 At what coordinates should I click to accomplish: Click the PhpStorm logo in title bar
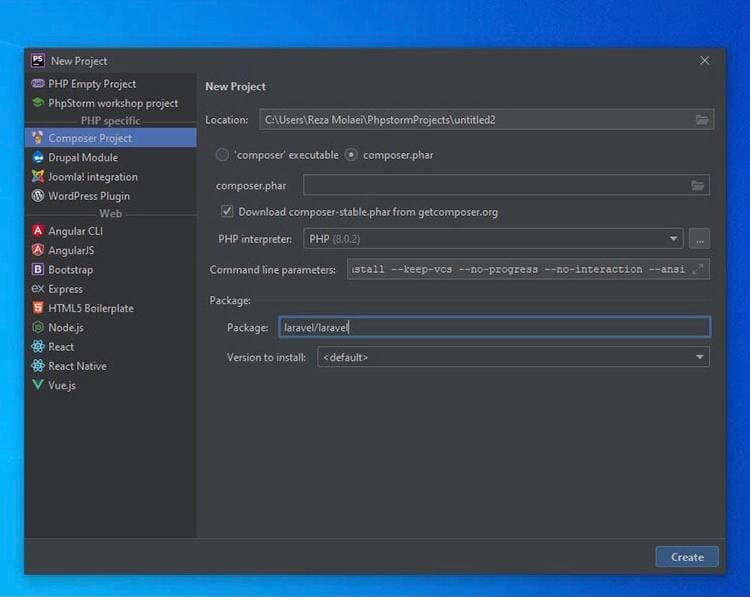click(x=38, y=60)
